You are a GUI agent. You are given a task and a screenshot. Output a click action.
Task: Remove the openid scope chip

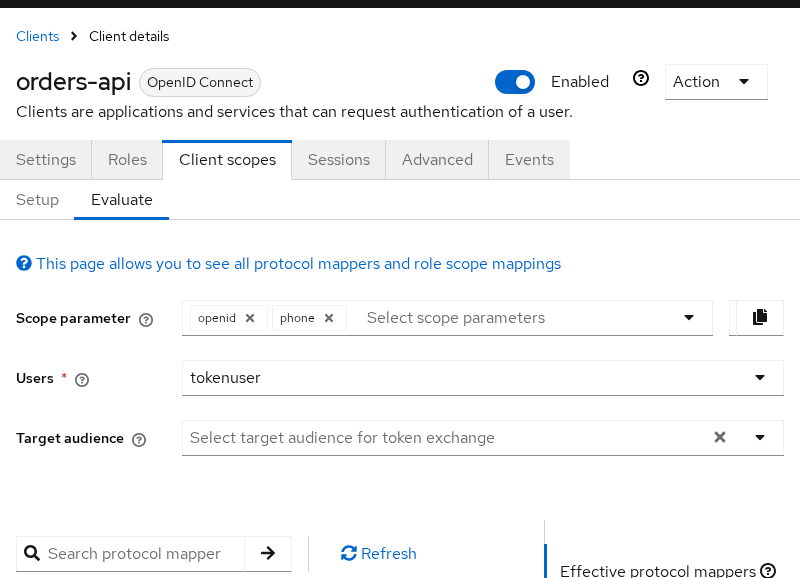coord(250,318)
